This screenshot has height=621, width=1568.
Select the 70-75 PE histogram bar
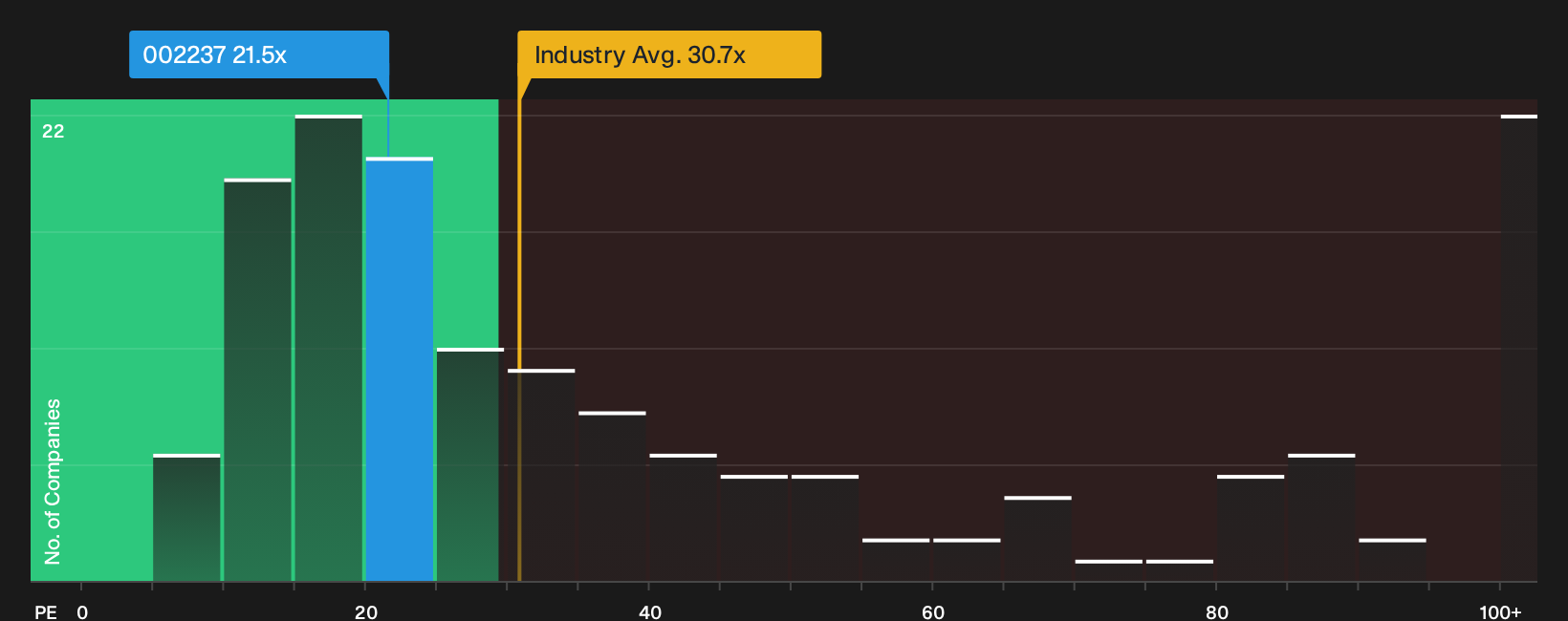click(x=1109, y=570)
